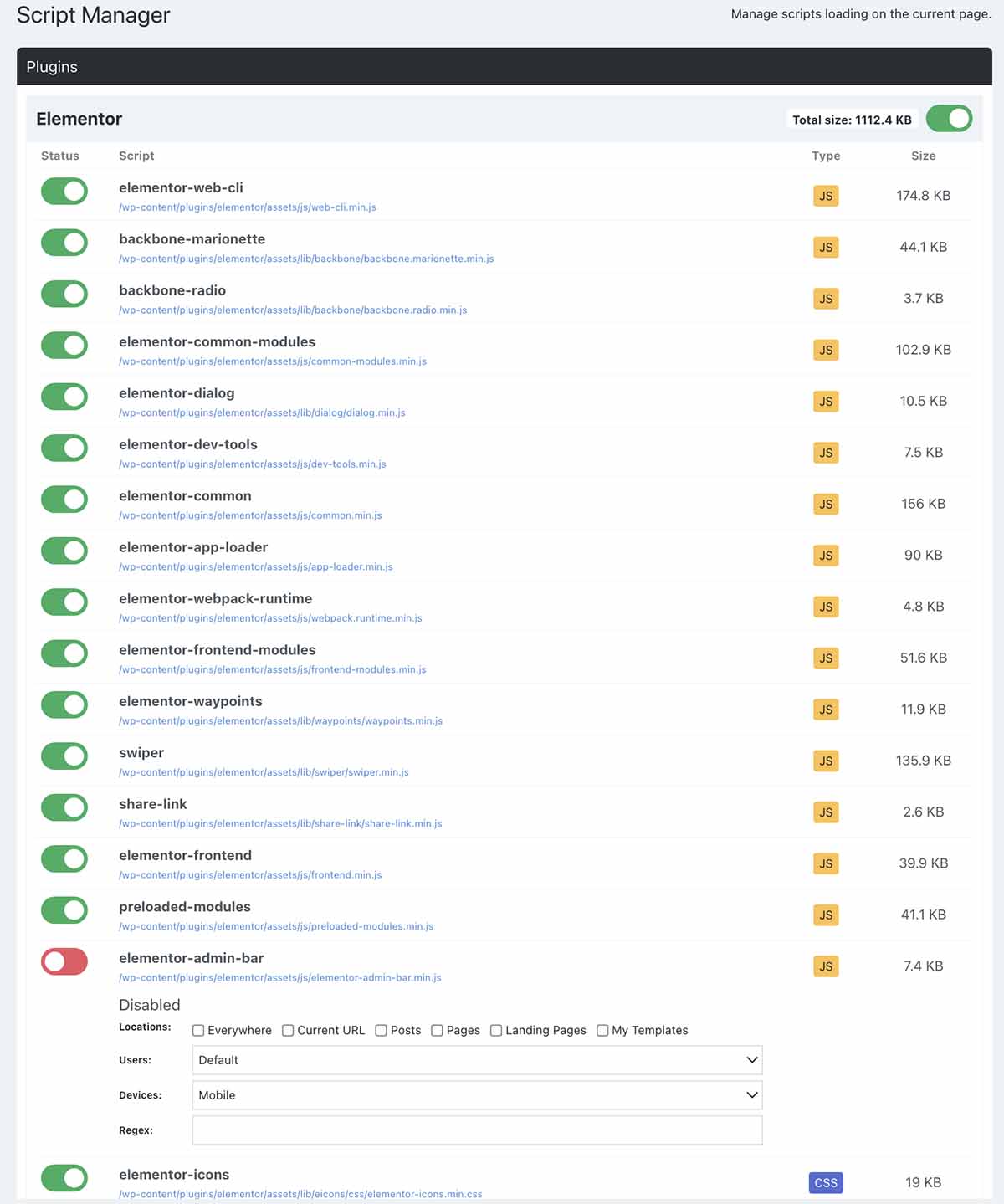Viewport: 1004px width, 1204px height.
Task: Switch off elementor-common-modules script
Action: [64, 346]
